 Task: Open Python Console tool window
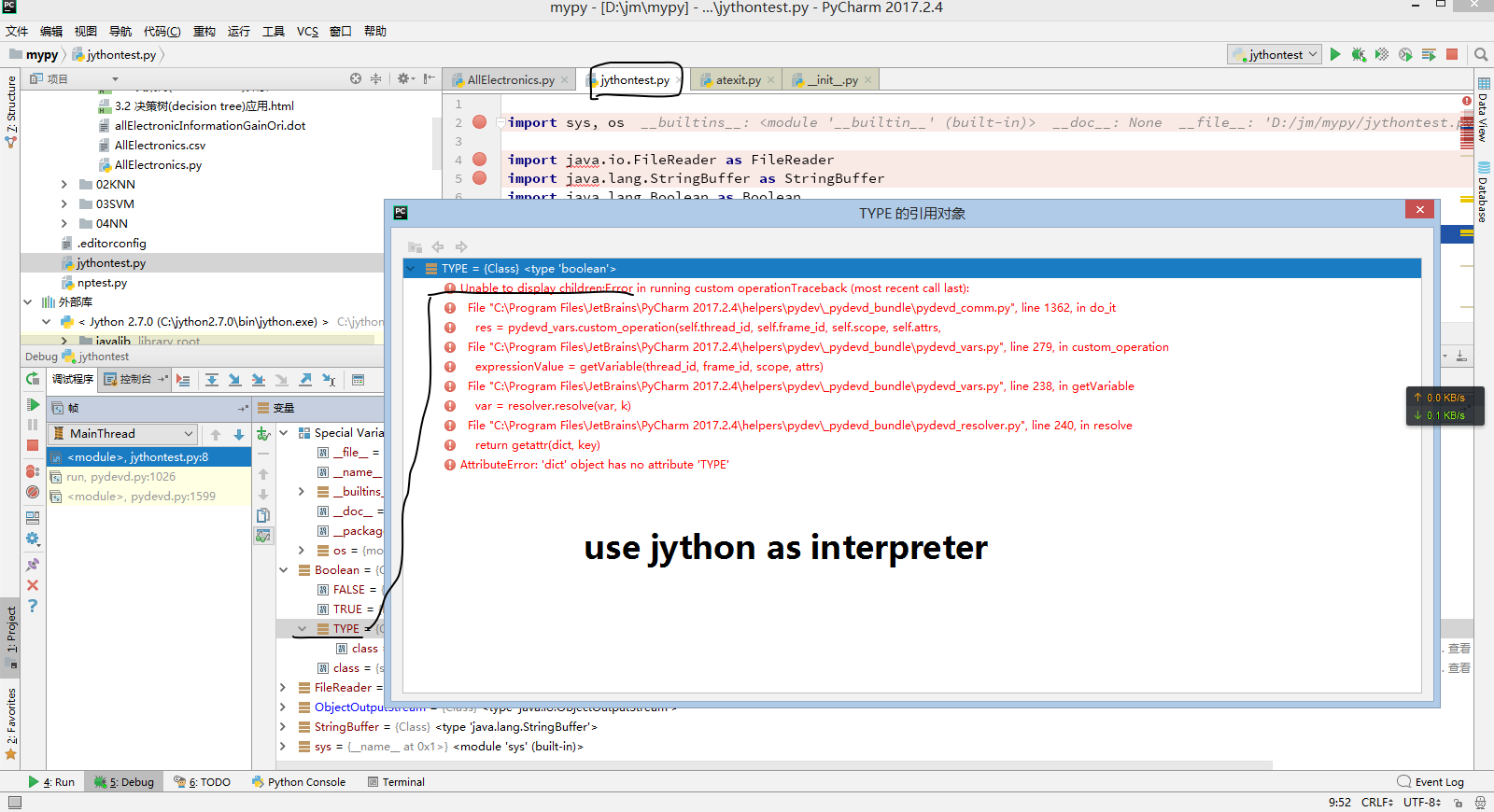pos(299,782)
